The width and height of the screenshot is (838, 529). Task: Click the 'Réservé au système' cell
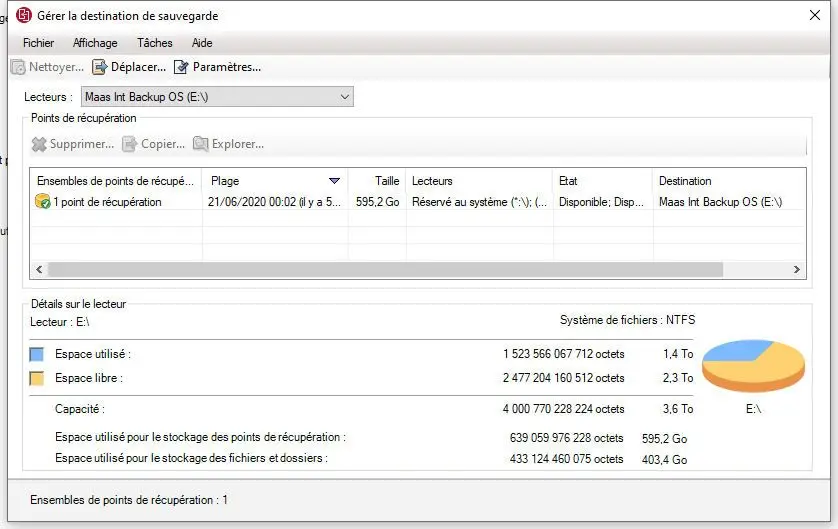[479, 202]
